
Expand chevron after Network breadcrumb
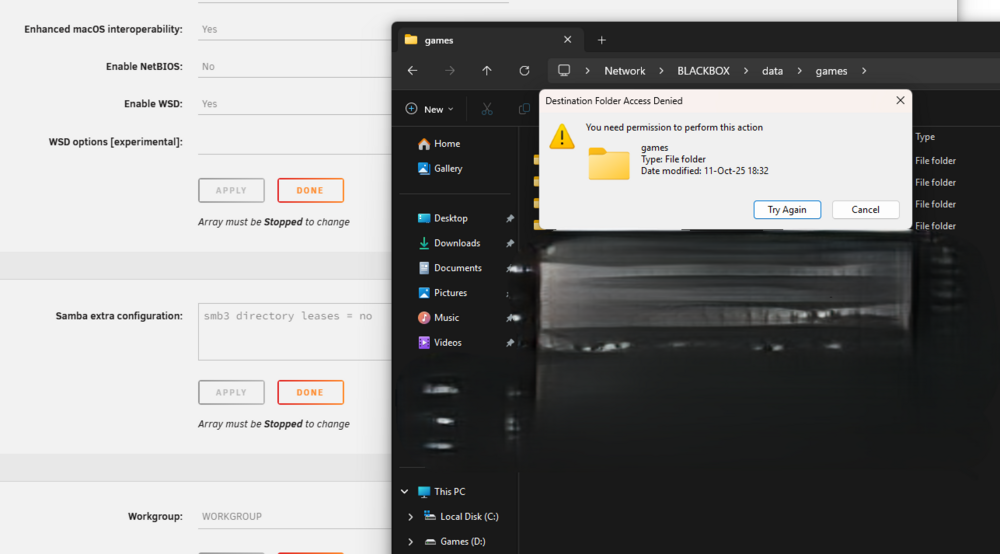[661, 71]
